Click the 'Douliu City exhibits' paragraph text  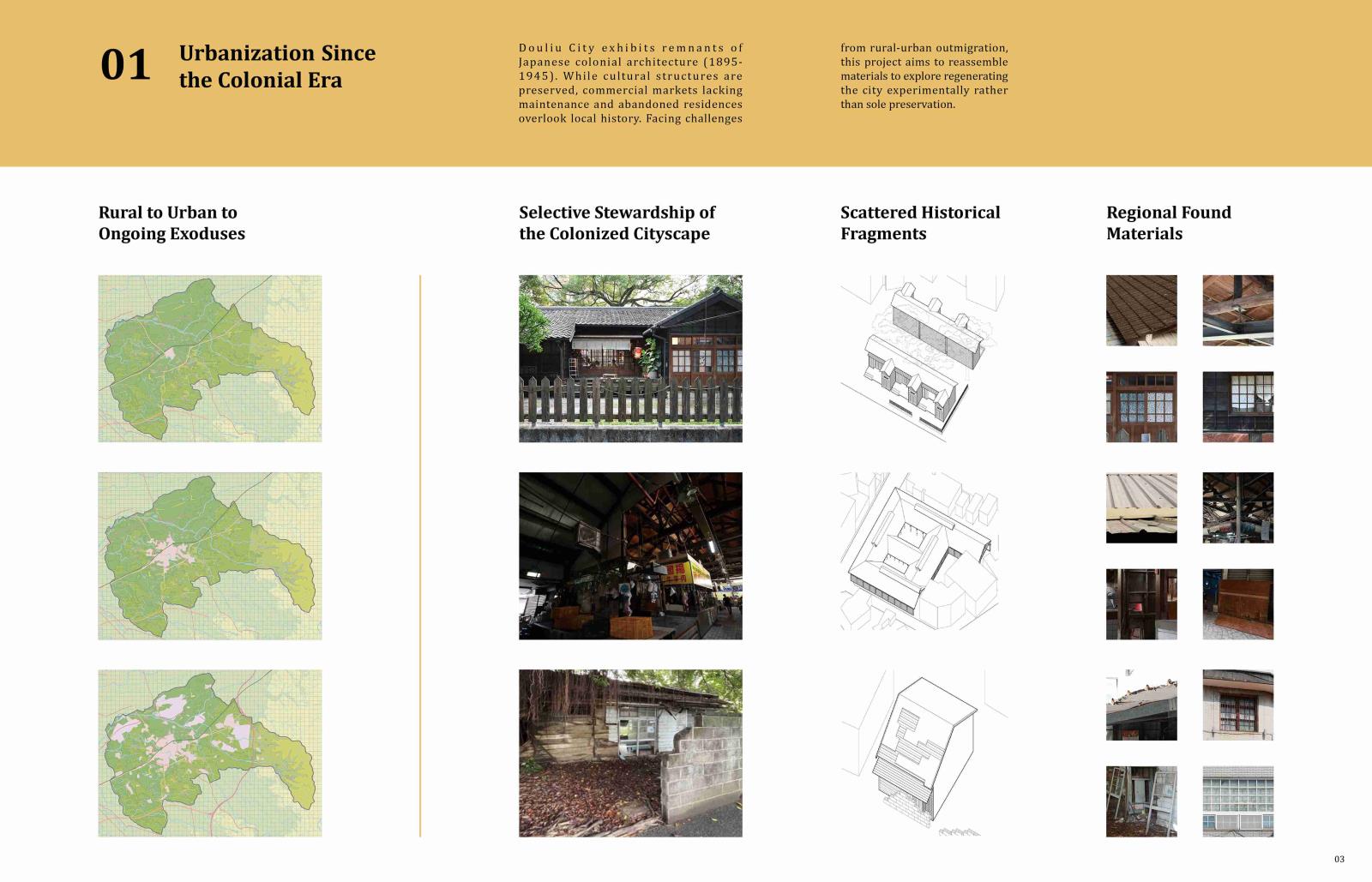click(x=630, y=83)
